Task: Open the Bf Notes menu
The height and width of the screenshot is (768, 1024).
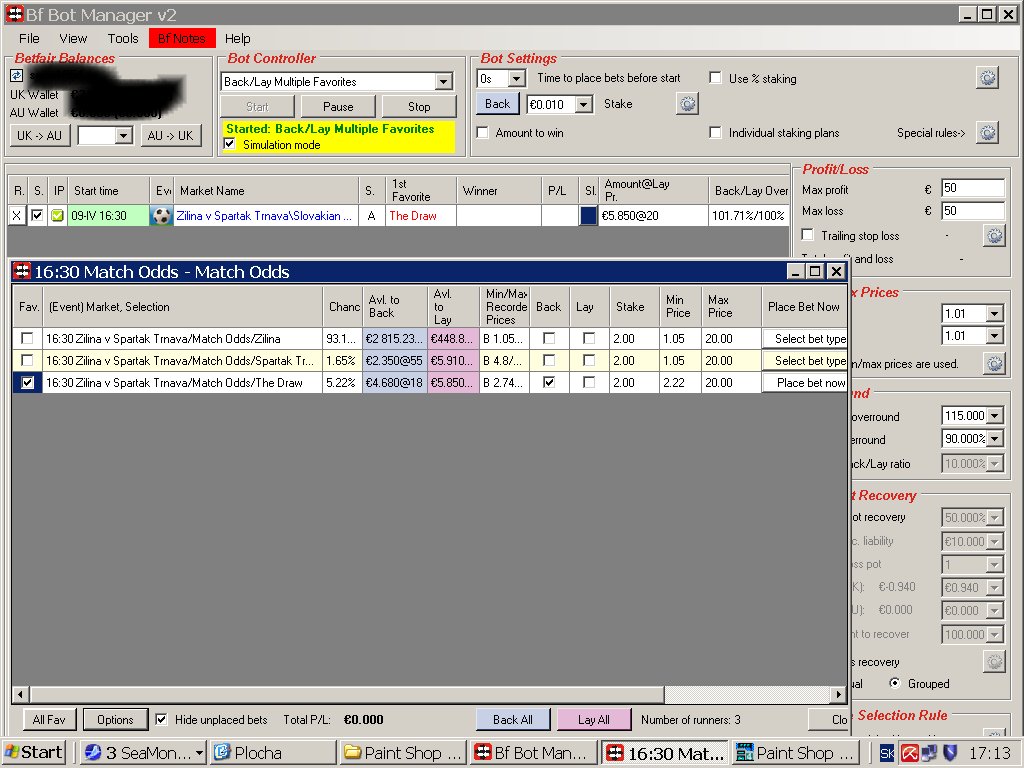Action: pyautogui.click(x=182, y=39)
